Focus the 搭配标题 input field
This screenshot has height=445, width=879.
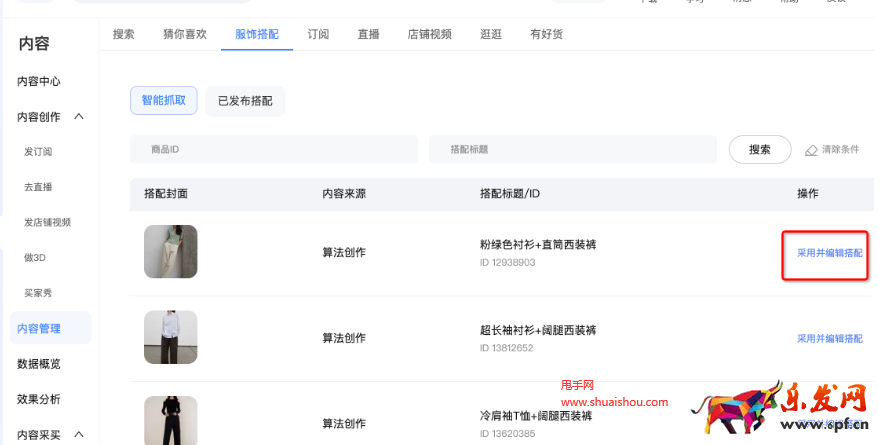[x=572, y=150]
